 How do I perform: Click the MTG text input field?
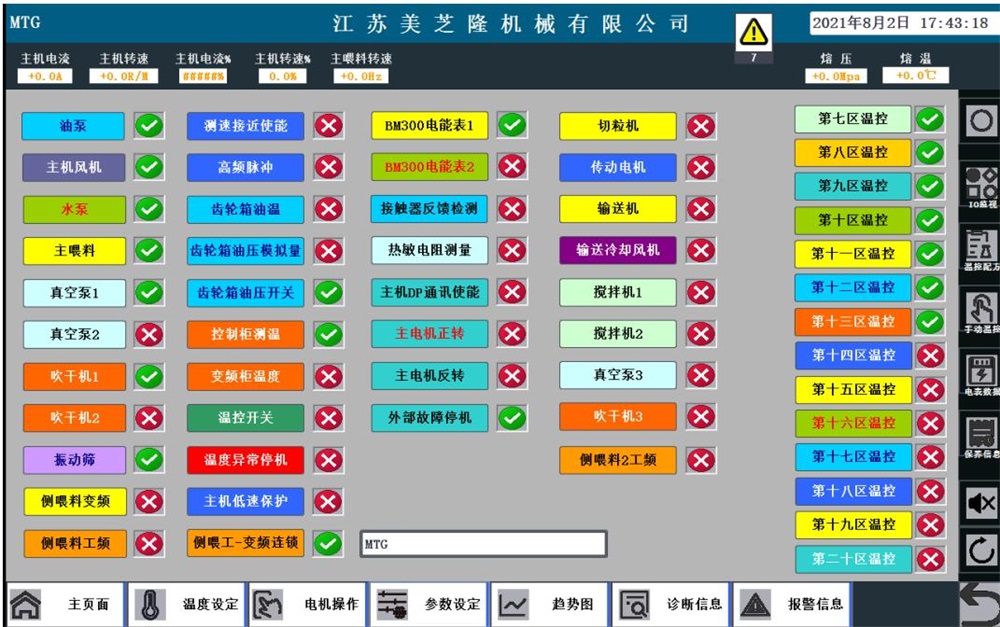(x=483, y=544)
